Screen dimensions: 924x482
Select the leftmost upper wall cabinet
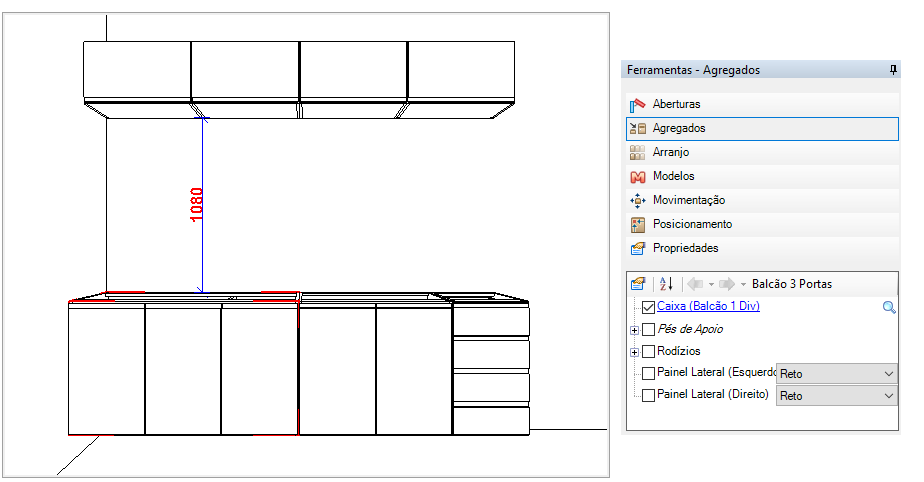click(137, 70)
